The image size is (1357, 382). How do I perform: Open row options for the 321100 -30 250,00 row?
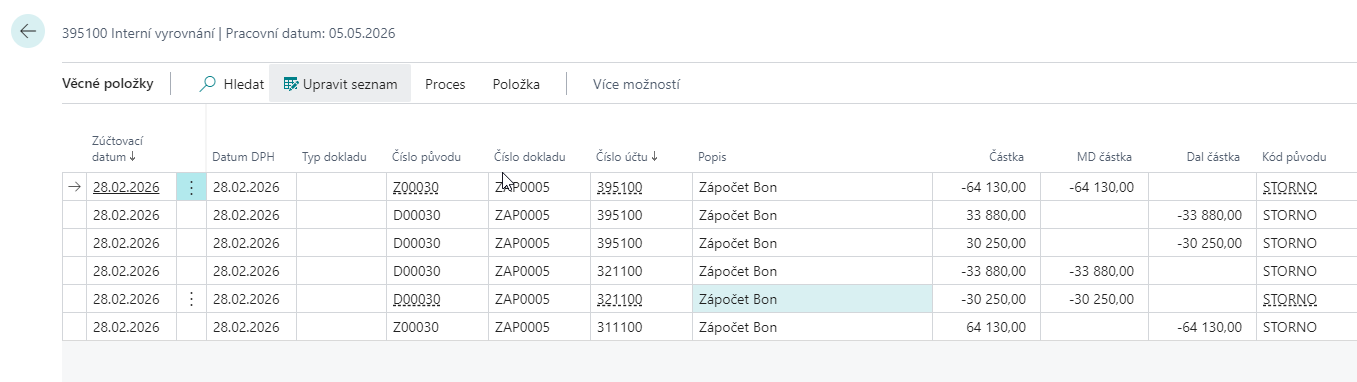coord(191,299)
